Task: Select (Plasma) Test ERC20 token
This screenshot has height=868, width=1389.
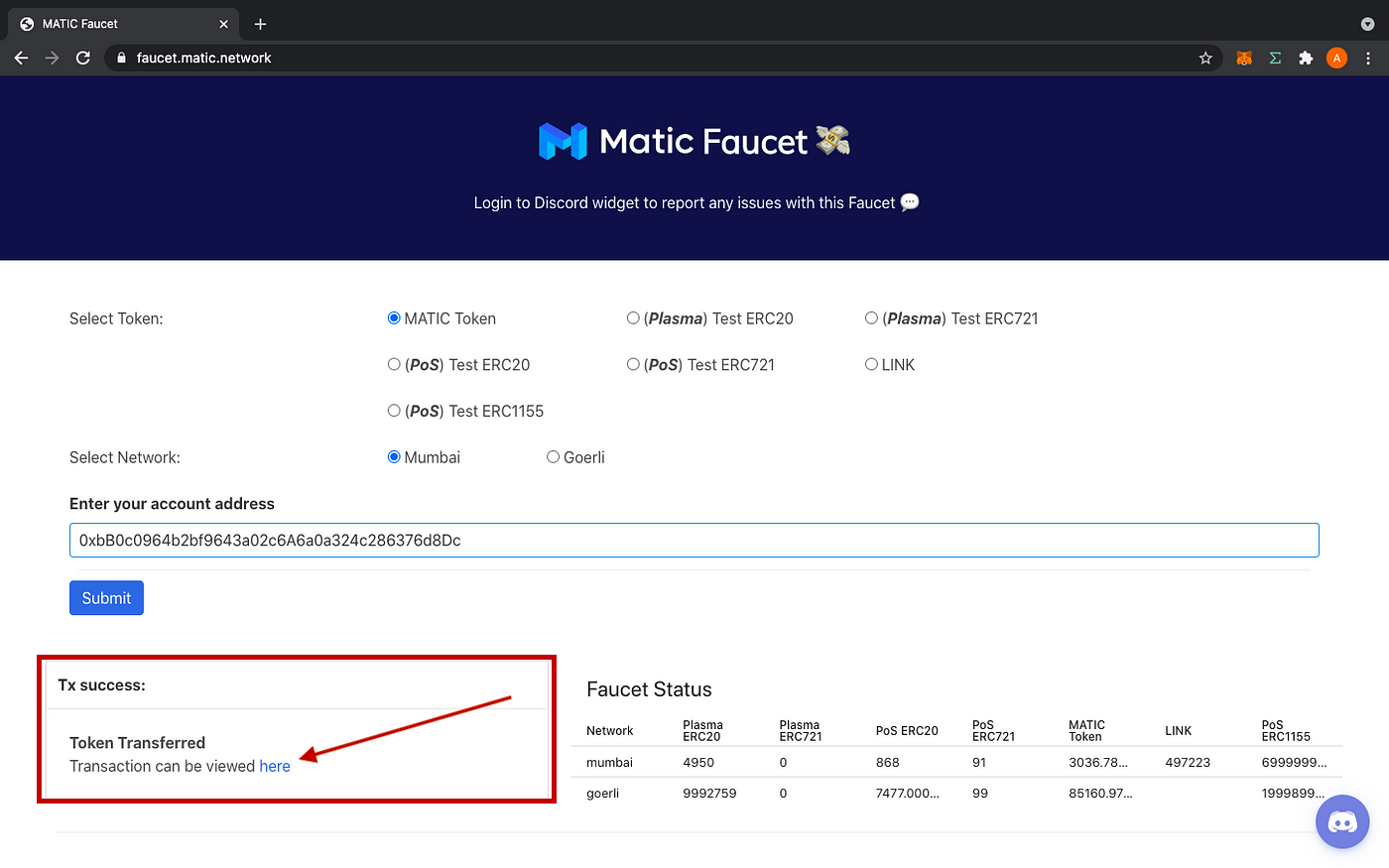Action: coord(633,318)
